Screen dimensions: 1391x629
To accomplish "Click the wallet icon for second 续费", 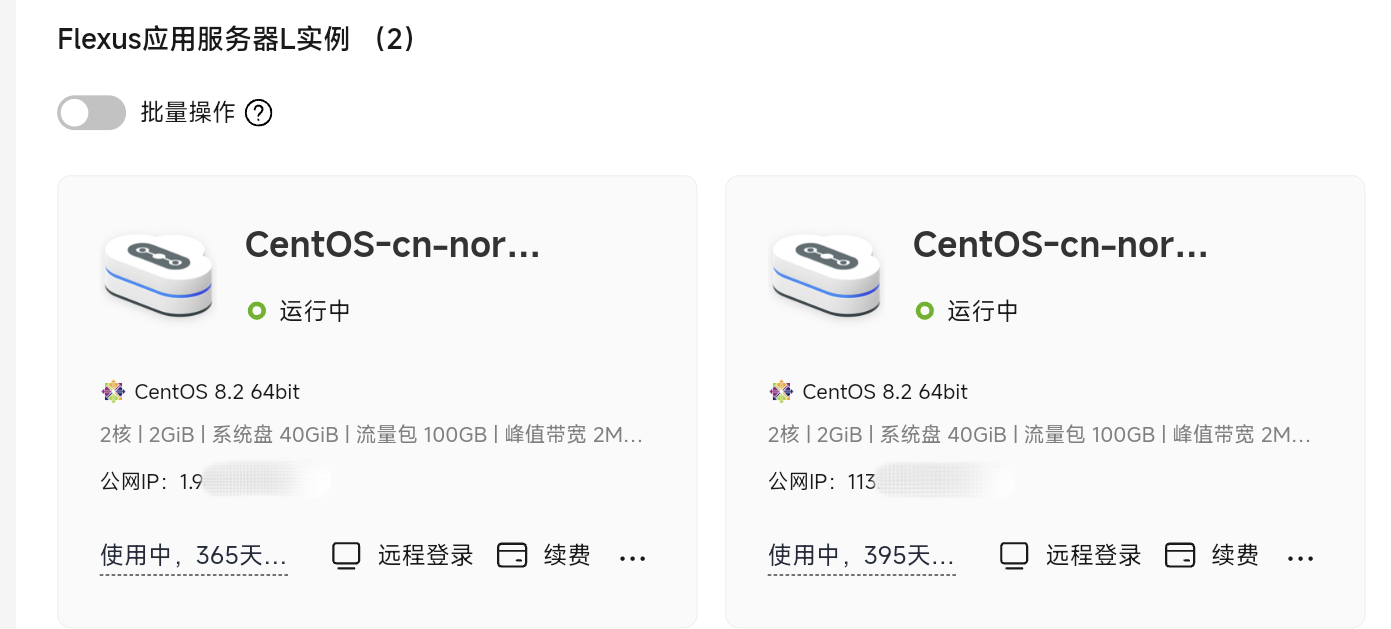I will click(x=1180, y=556).
